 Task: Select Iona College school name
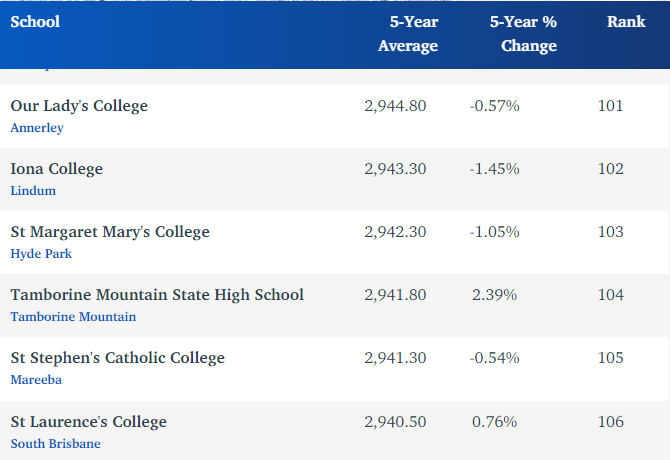click(56, 168)
